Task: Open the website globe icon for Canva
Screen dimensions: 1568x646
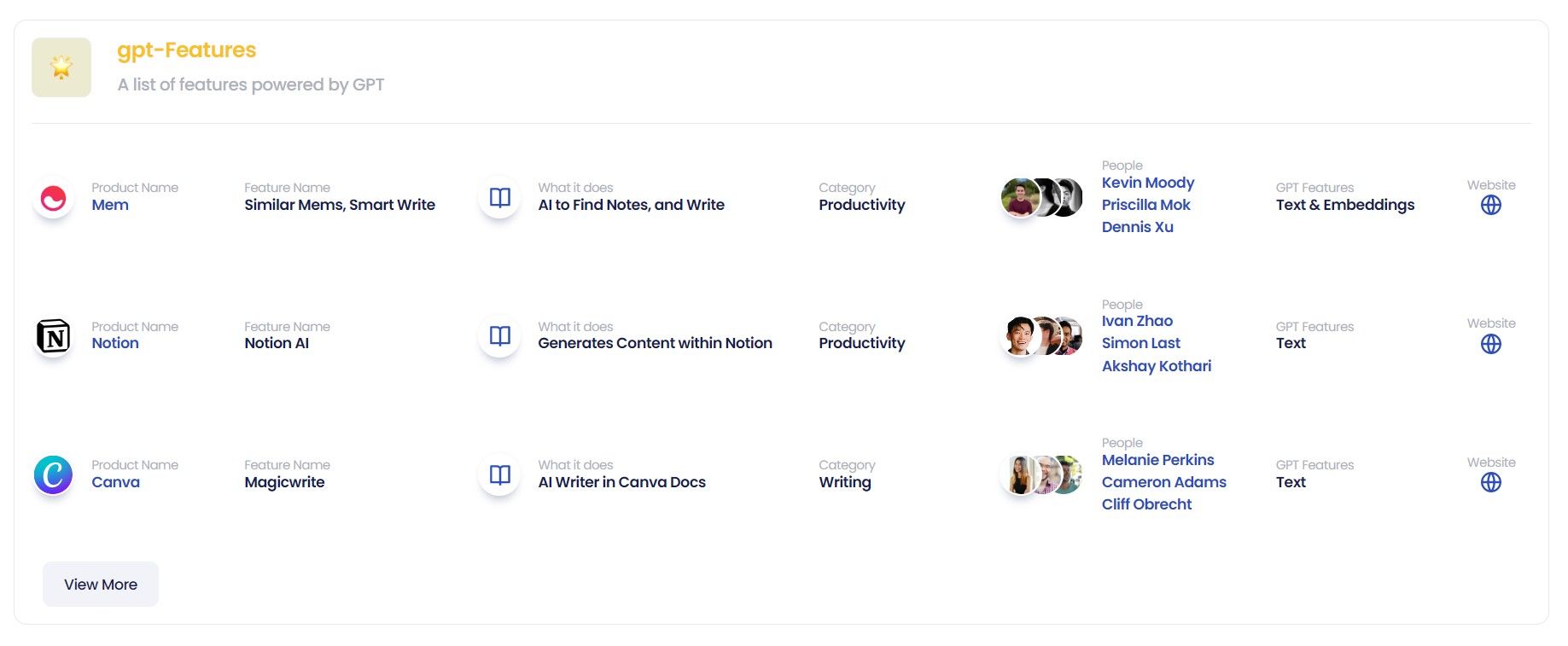Action: point(1490,482)
